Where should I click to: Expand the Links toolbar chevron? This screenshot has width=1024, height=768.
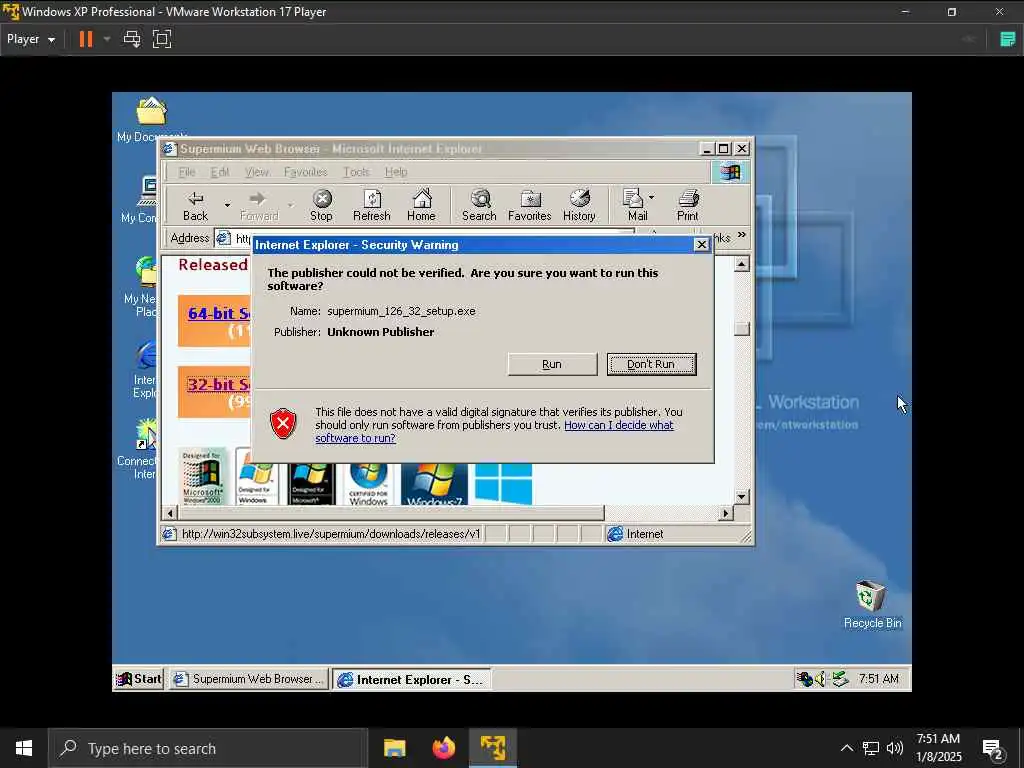(742, 234)
